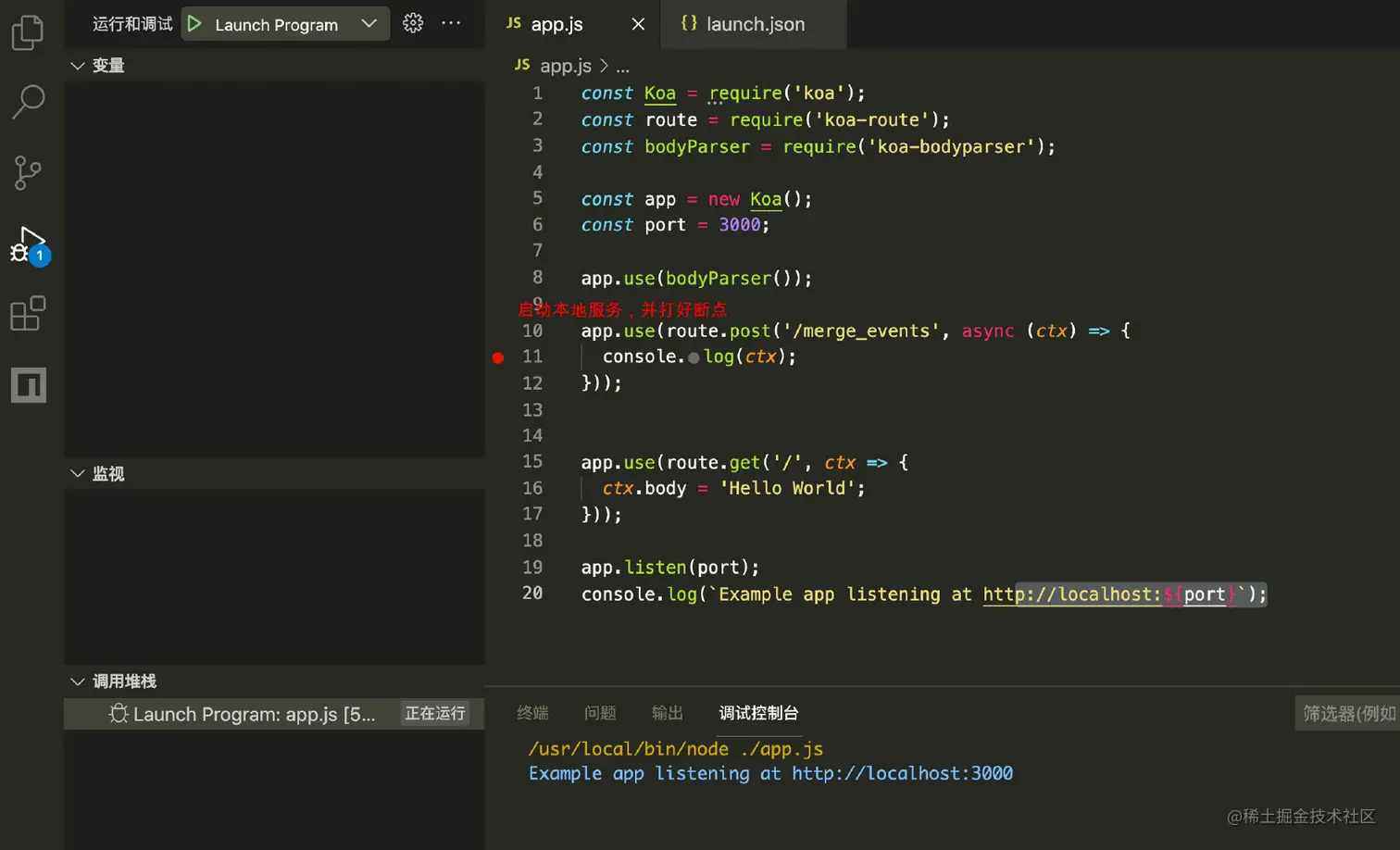Click the 3000 port value on line 6
This screenshot has width=1400, height=850.
(740, 225)
